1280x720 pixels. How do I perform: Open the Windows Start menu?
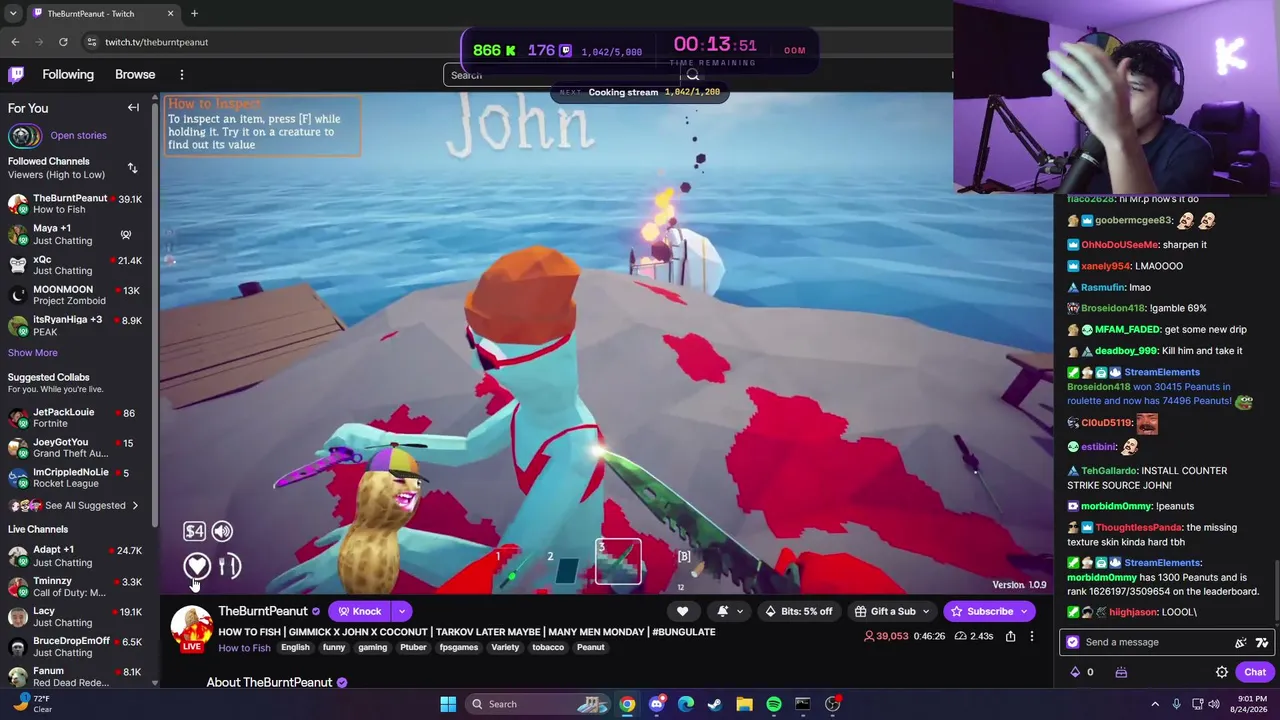448,704
